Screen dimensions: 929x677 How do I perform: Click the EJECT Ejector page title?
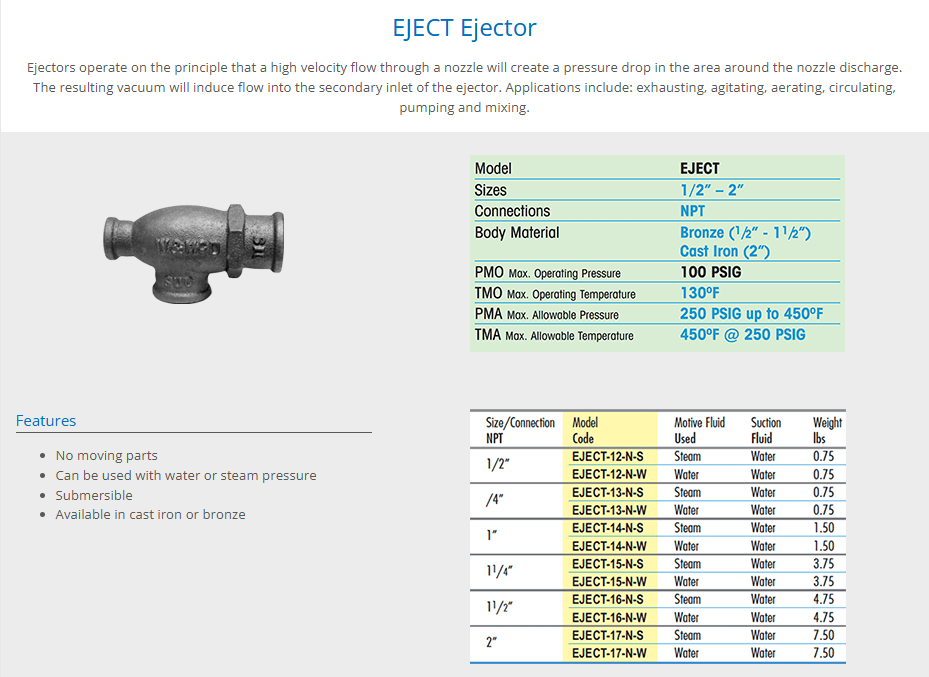(x=464, y=27)
